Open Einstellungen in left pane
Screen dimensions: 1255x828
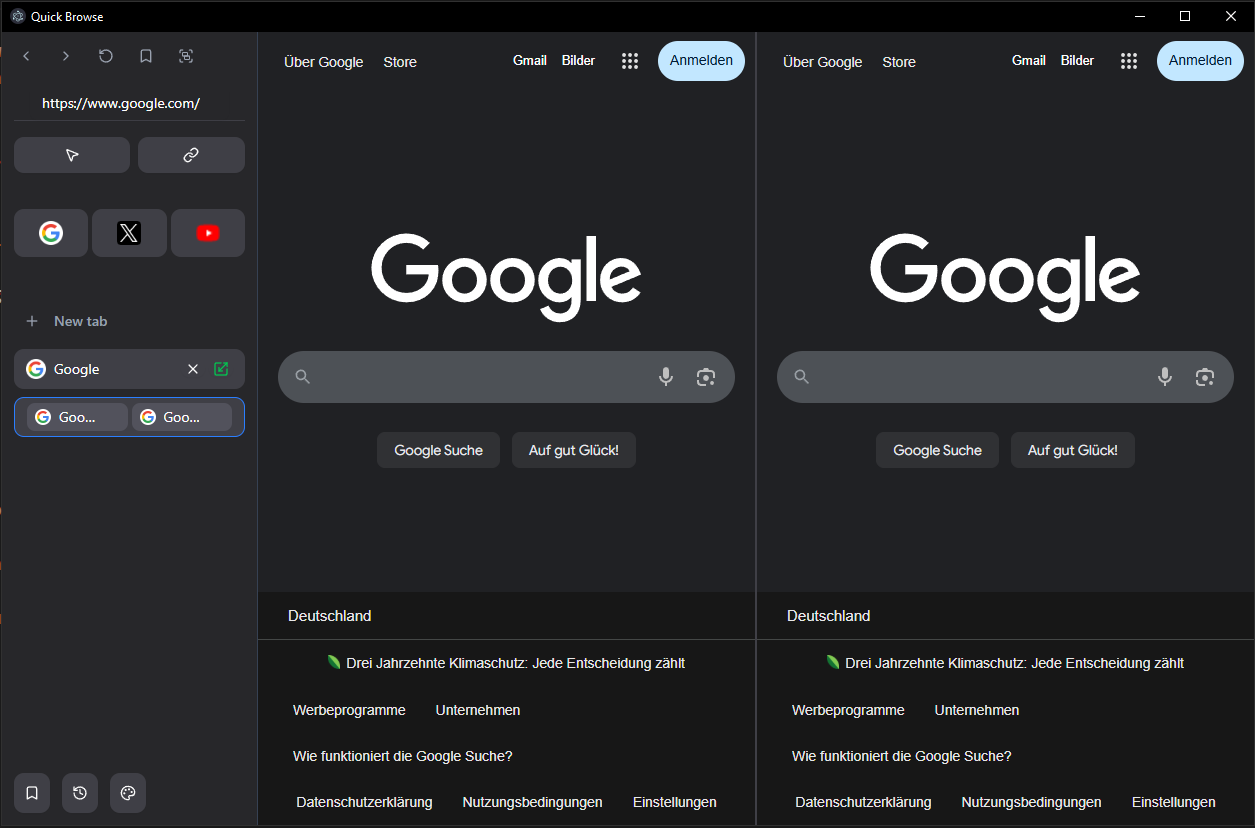click(x=675, y=802)
